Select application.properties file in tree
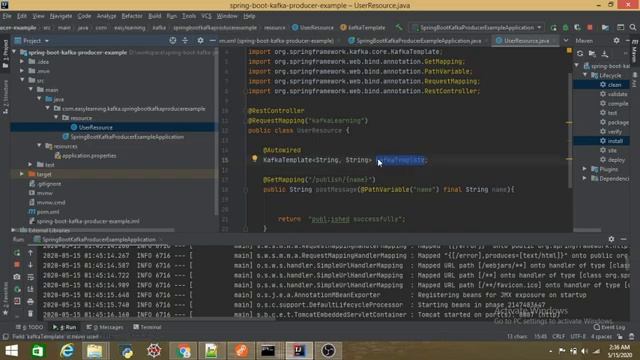 (85, 156)
